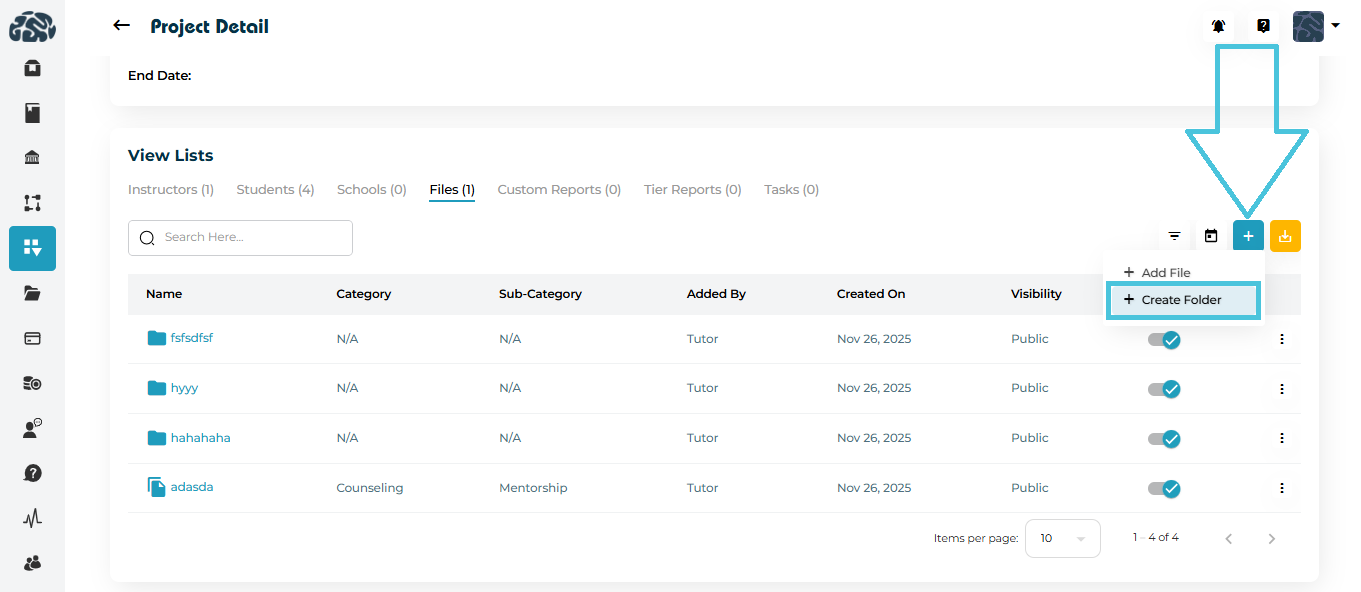Open the notifications bell icon
Screen dimensions: 1361x592
coord(1218,27)
